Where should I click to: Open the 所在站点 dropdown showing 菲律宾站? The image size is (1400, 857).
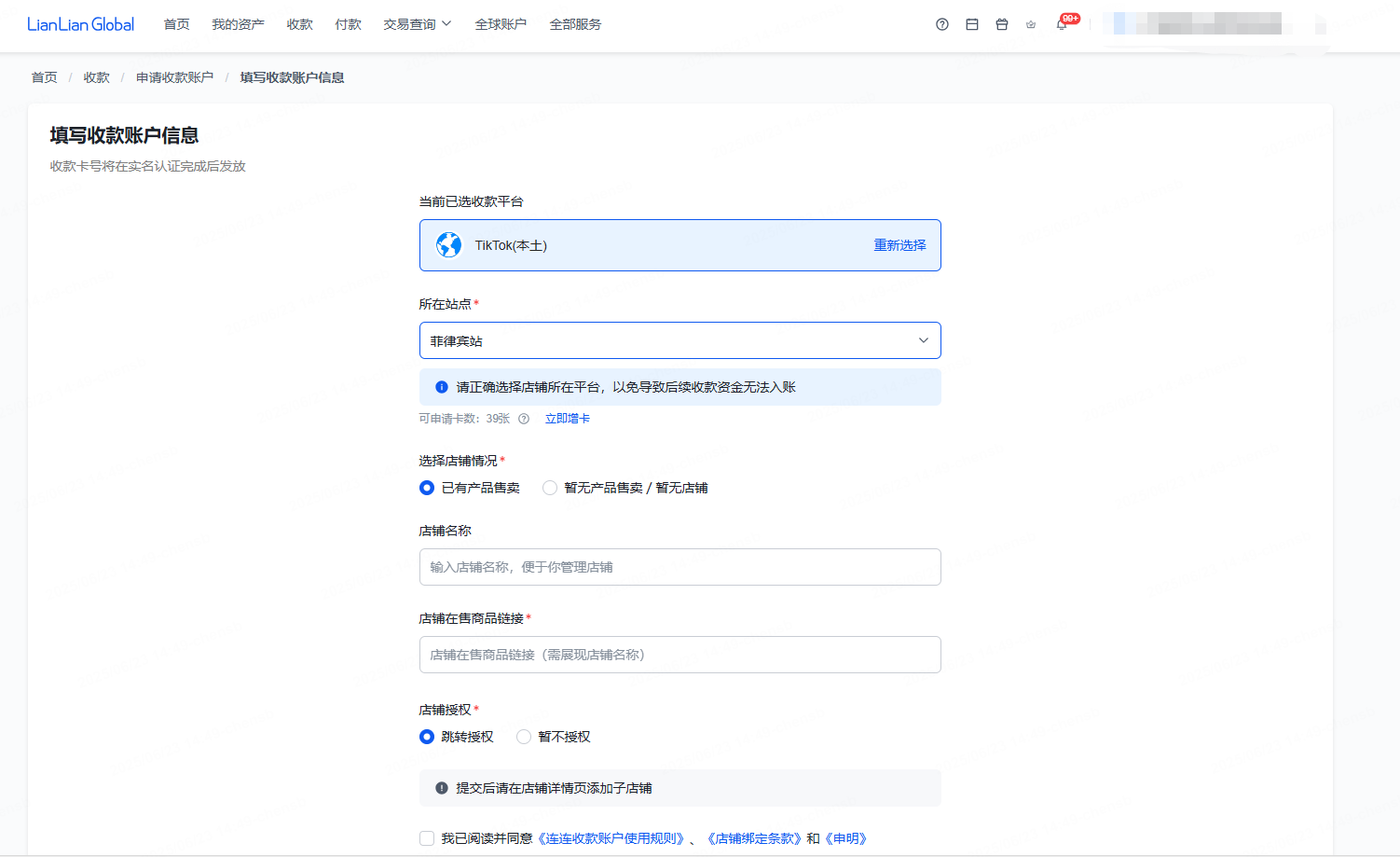(680, 340)
